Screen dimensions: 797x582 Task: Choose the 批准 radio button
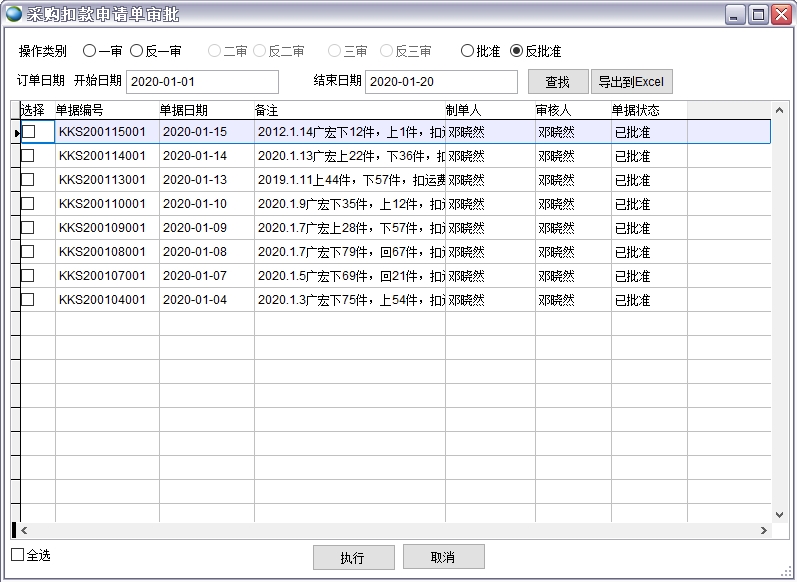pyautogui.click(x=467, y=51)
